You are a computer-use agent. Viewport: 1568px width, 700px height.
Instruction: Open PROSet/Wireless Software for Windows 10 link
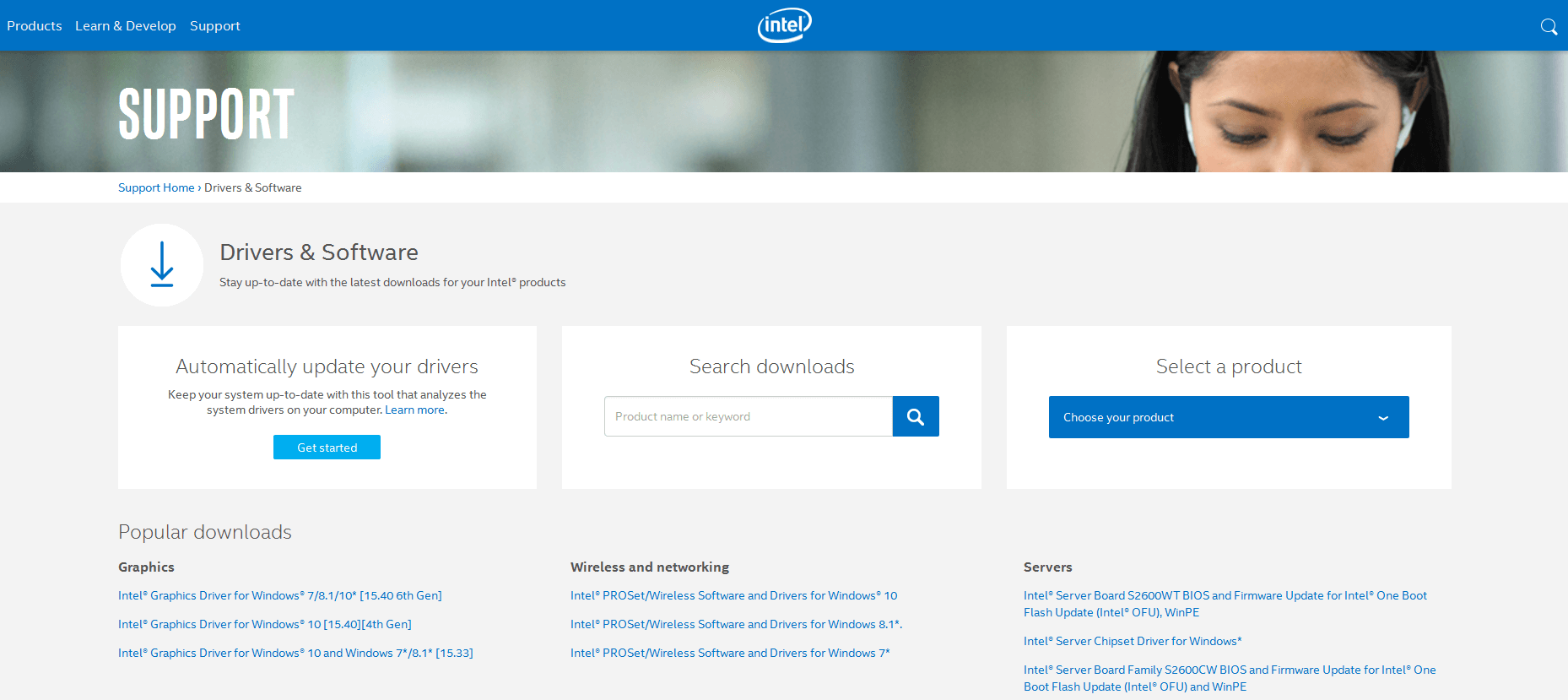(734, 595)
